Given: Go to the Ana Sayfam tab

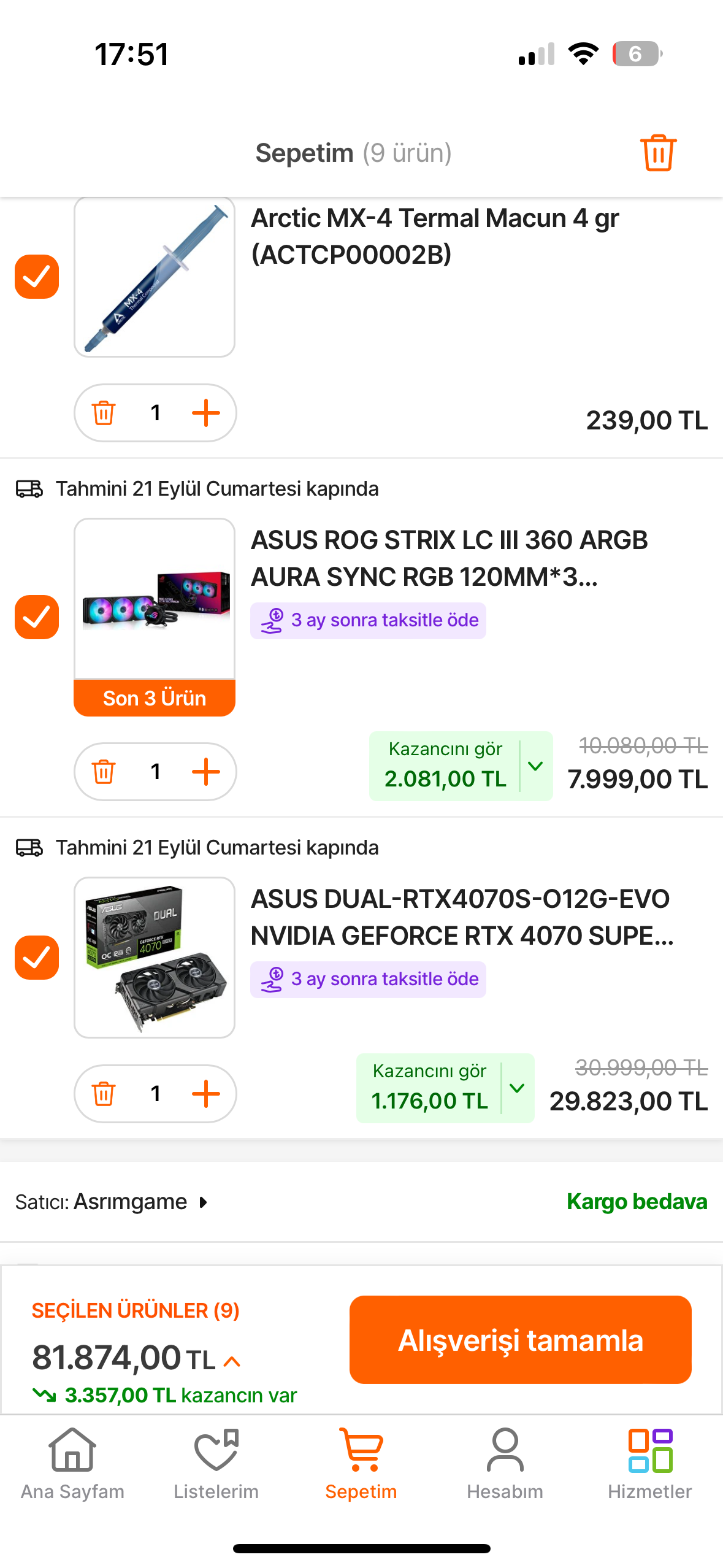Looking at the screenshot, I should coord(72,1464).
